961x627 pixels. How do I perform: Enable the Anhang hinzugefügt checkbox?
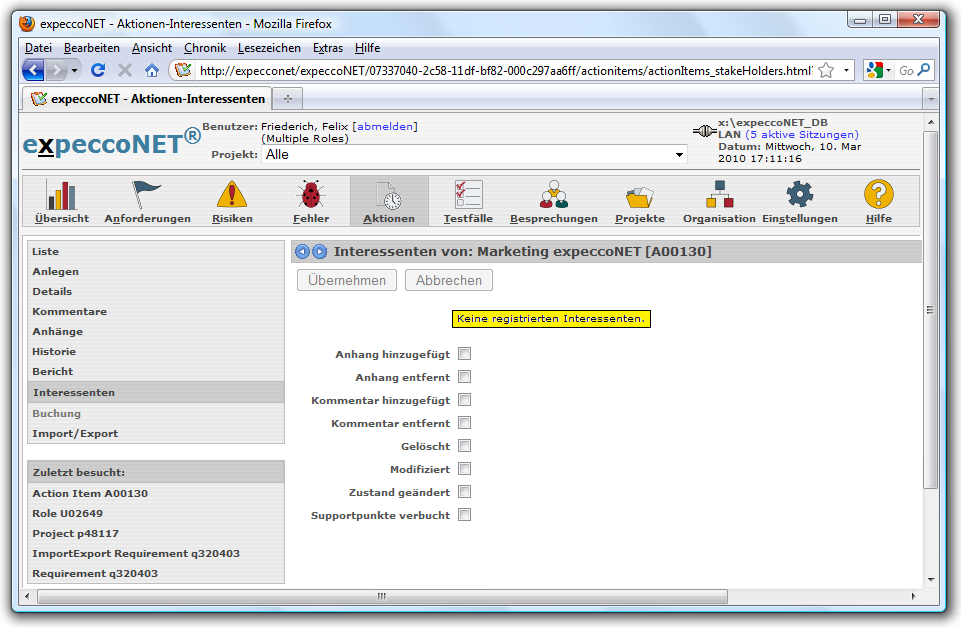(464, 354)
